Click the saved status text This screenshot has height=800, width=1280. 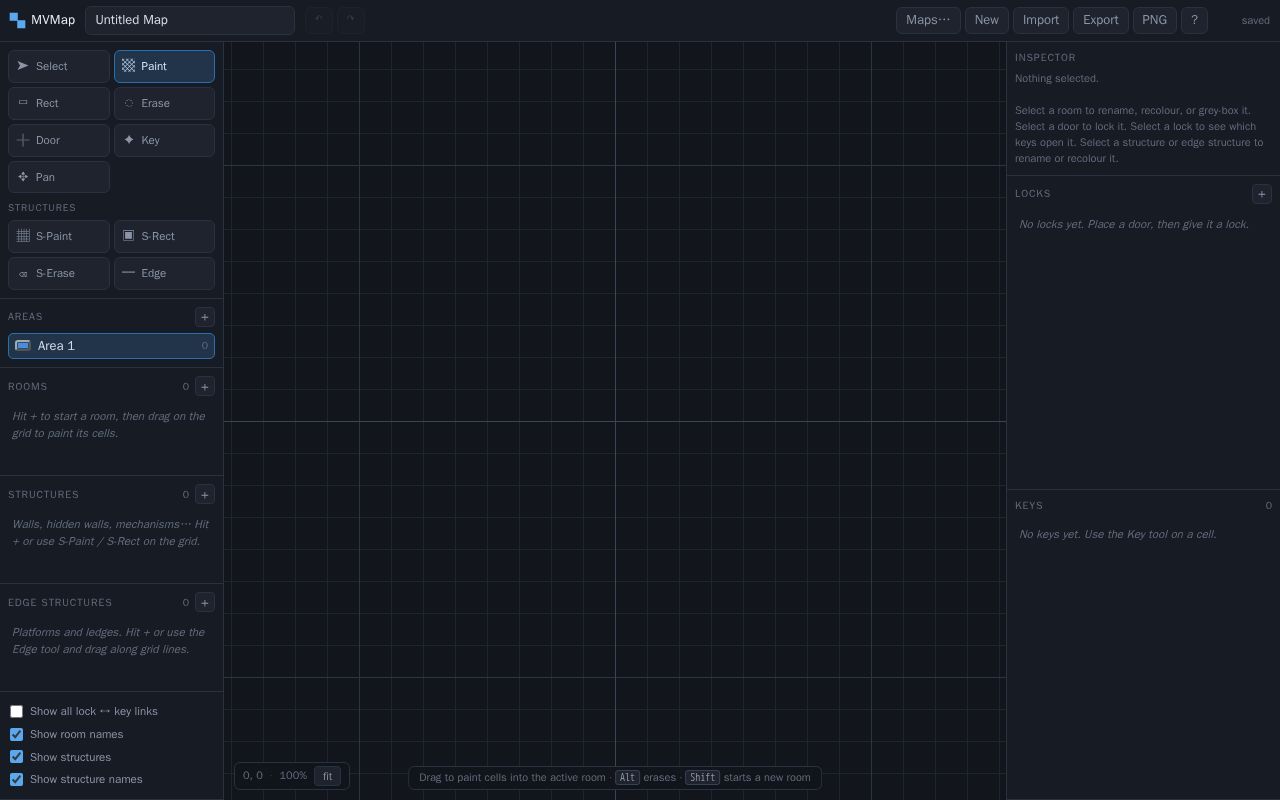point(1255,21)
